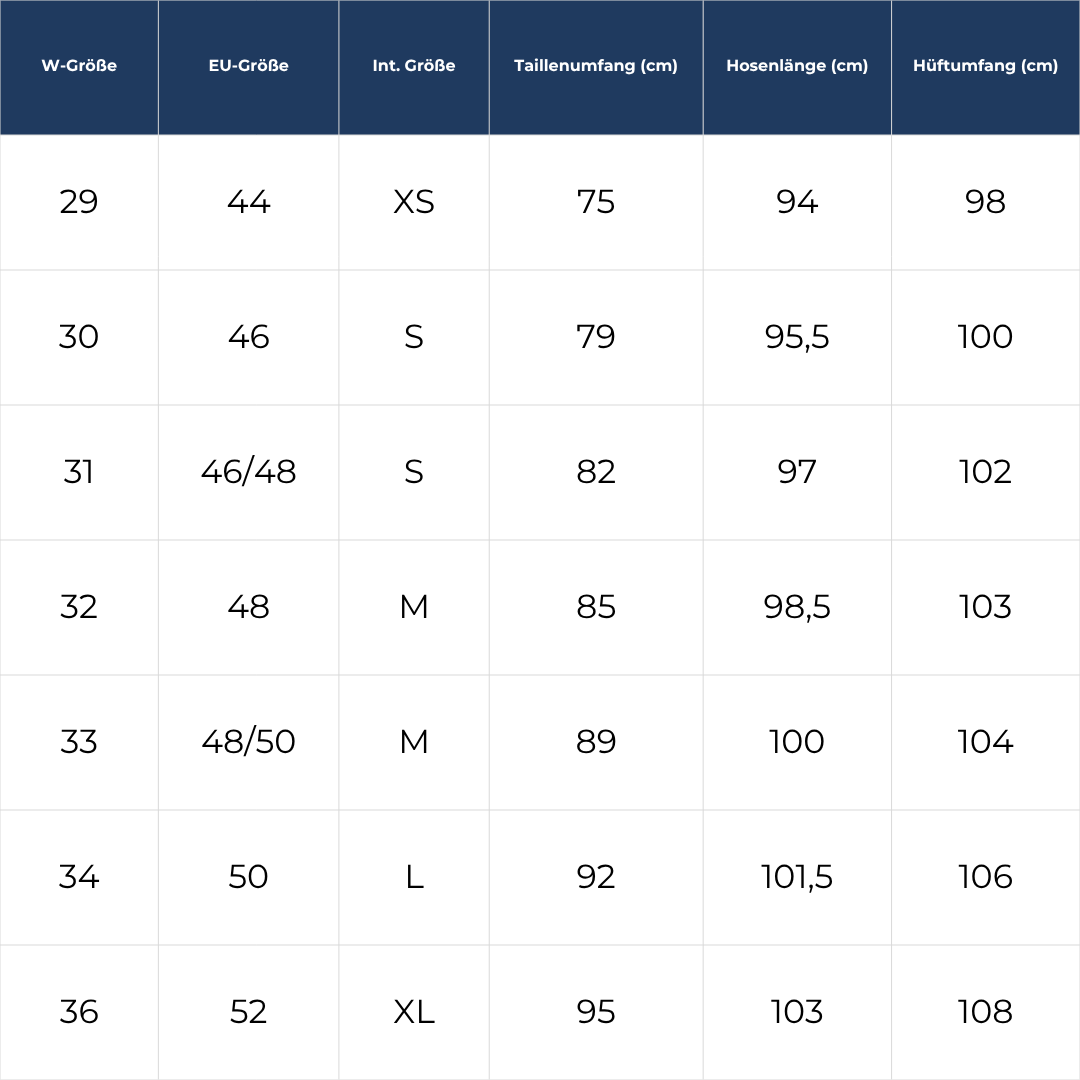Select the Taillenumfang (cm) header cell
Screen dimensions: 1080x1080
tap(596, 66)
